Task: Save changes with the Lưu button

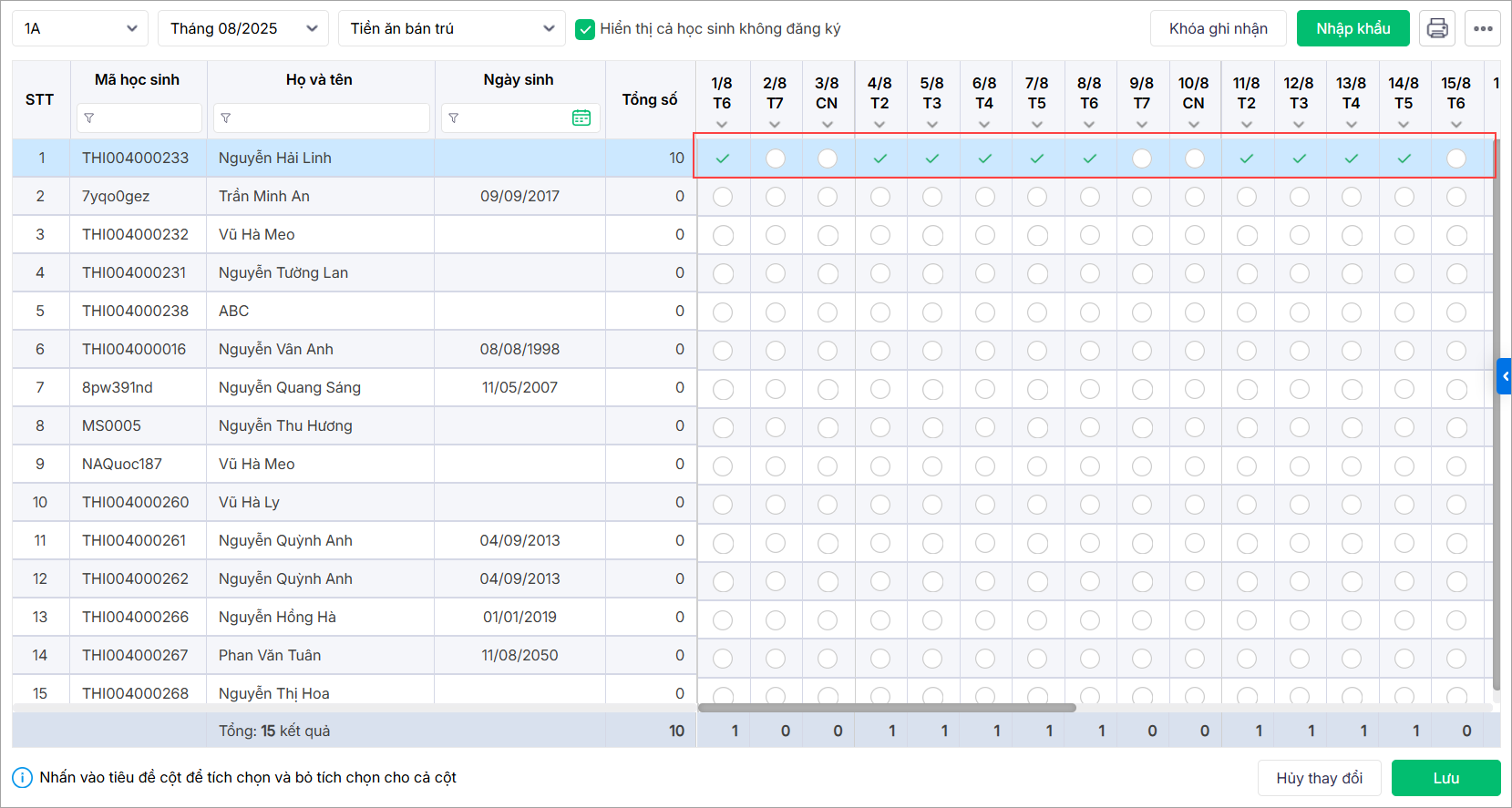Action: pyautogui.click(x=1446, y=778)
